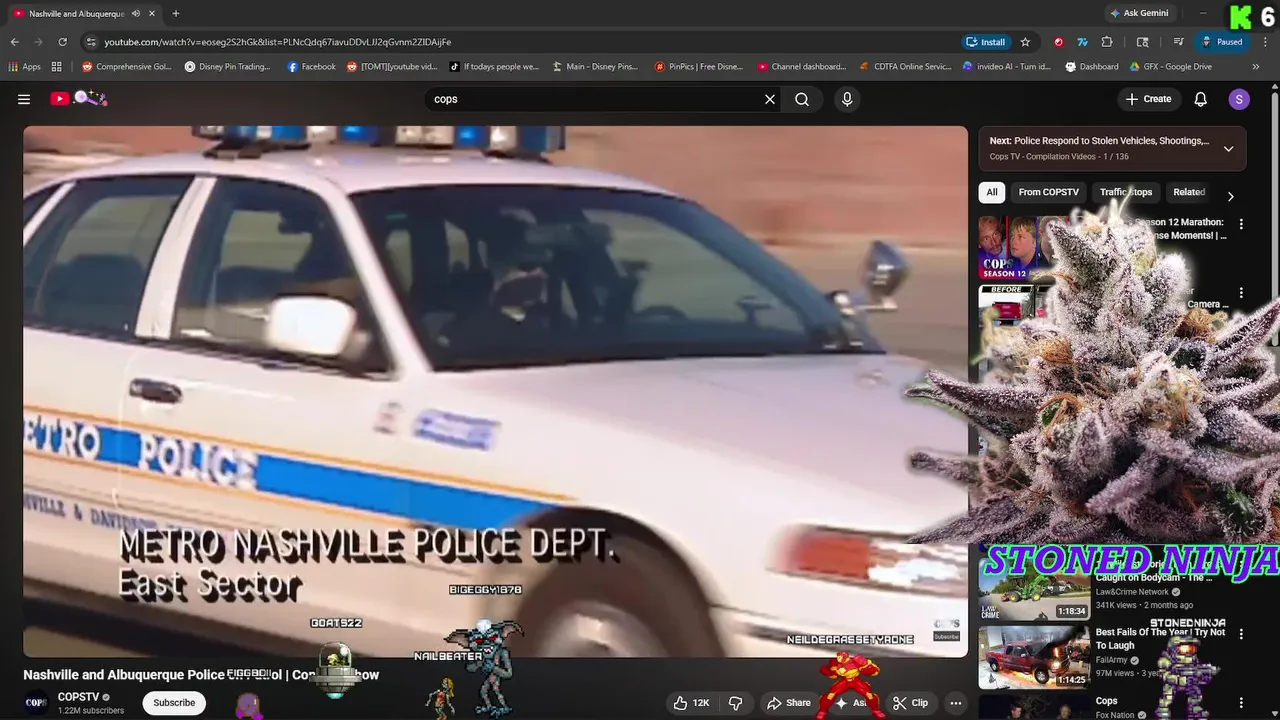1280x720 pixels.
Task: Open GFX - Google Drive bookmark
Action: click(x=1170, y=67)
